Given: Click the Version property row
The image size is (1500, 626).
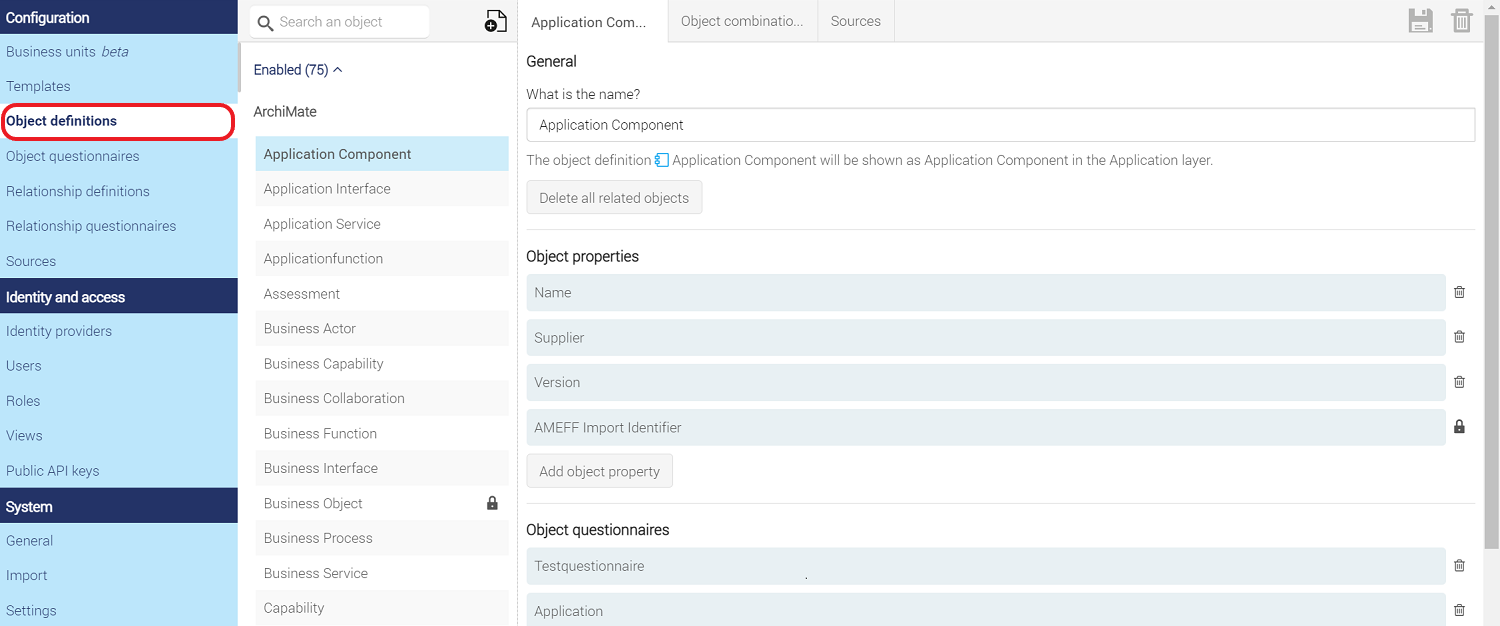Looking at the screenshot, I should 986,382.
